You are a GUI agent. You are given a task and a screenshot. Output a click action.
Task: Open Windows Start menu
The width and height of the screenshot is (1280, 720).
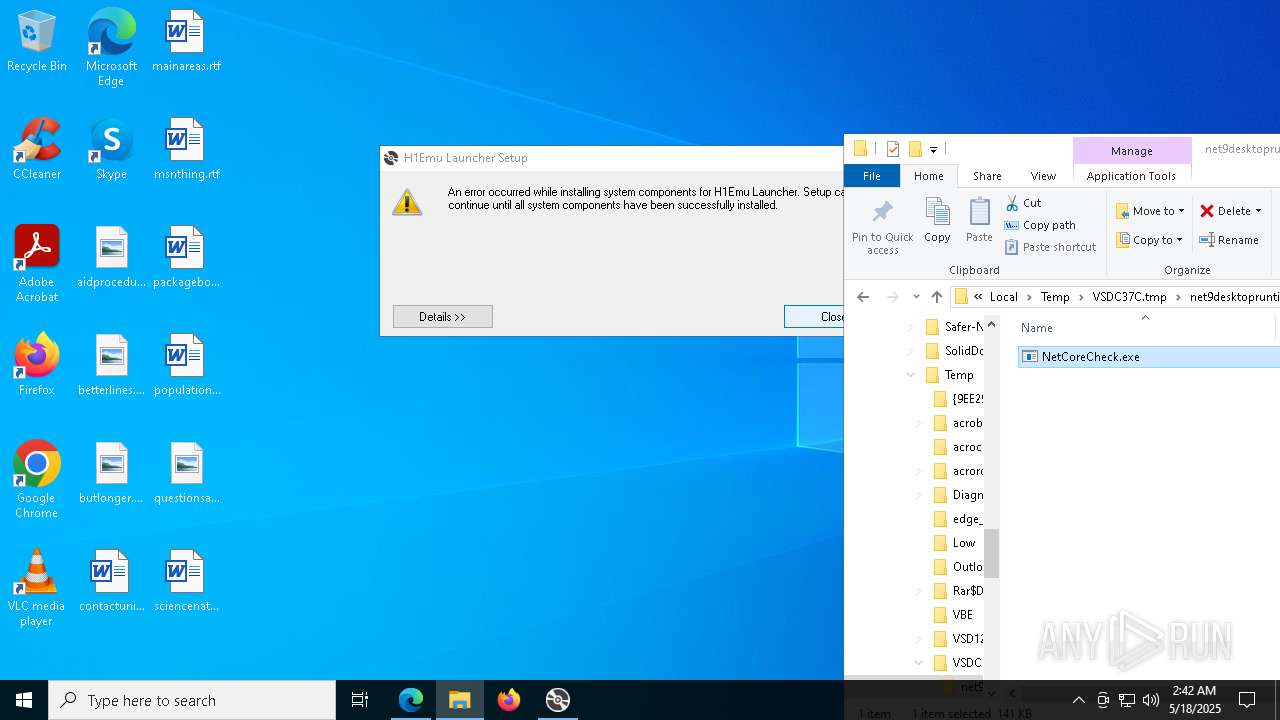[x=24, y=700]
